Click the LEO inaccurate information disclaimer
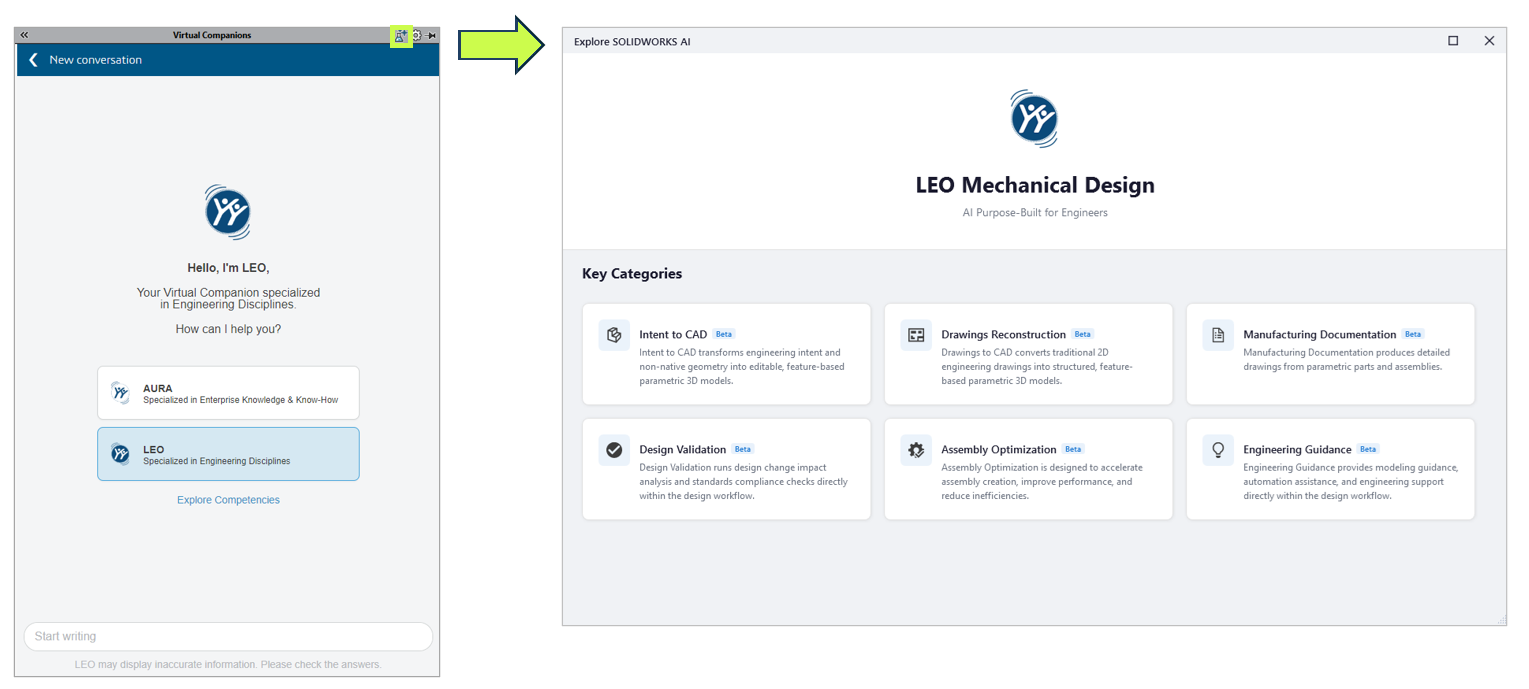 pos(228,665)
